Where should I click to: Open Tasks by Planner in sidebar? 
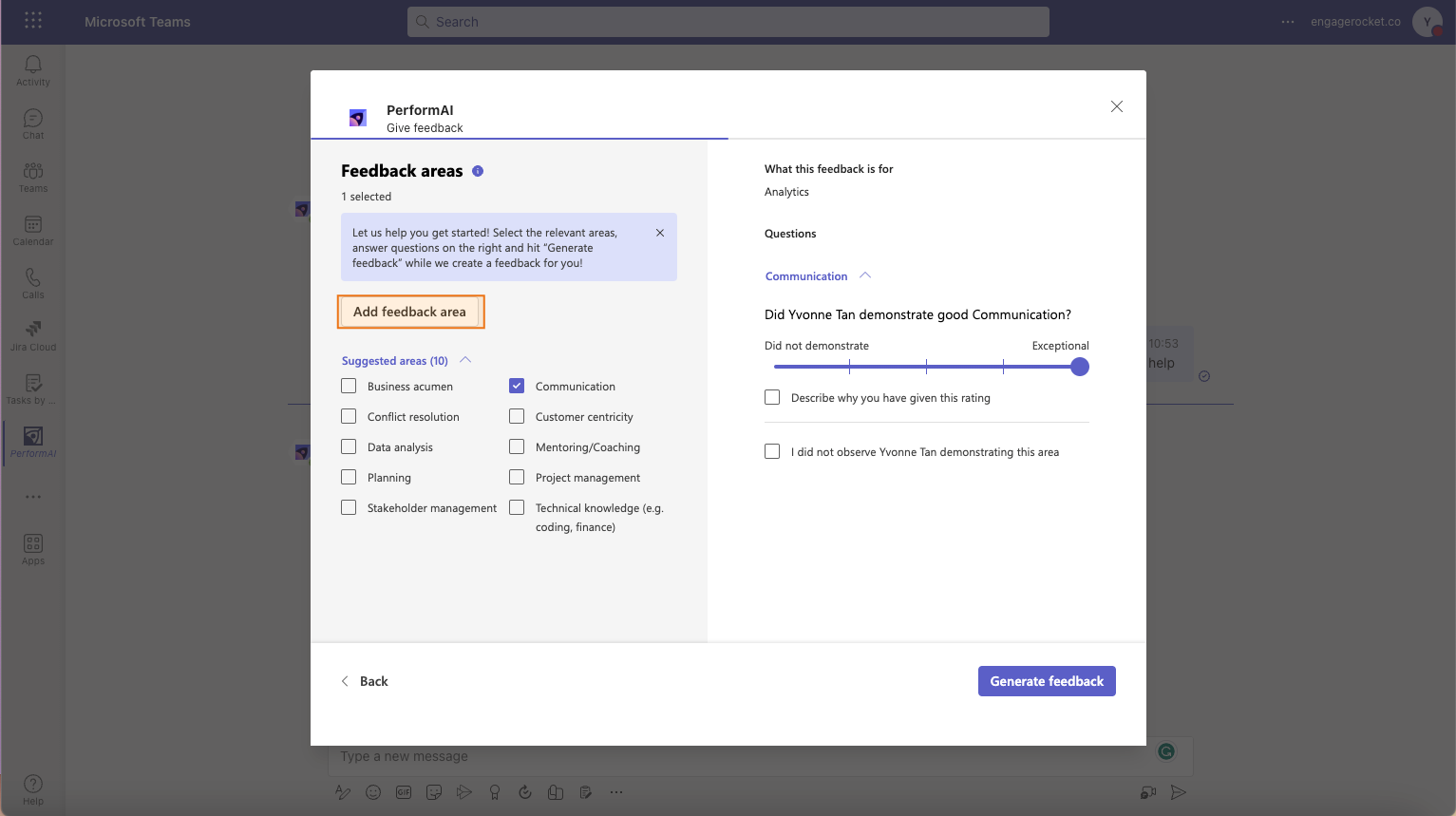(33, 389)
